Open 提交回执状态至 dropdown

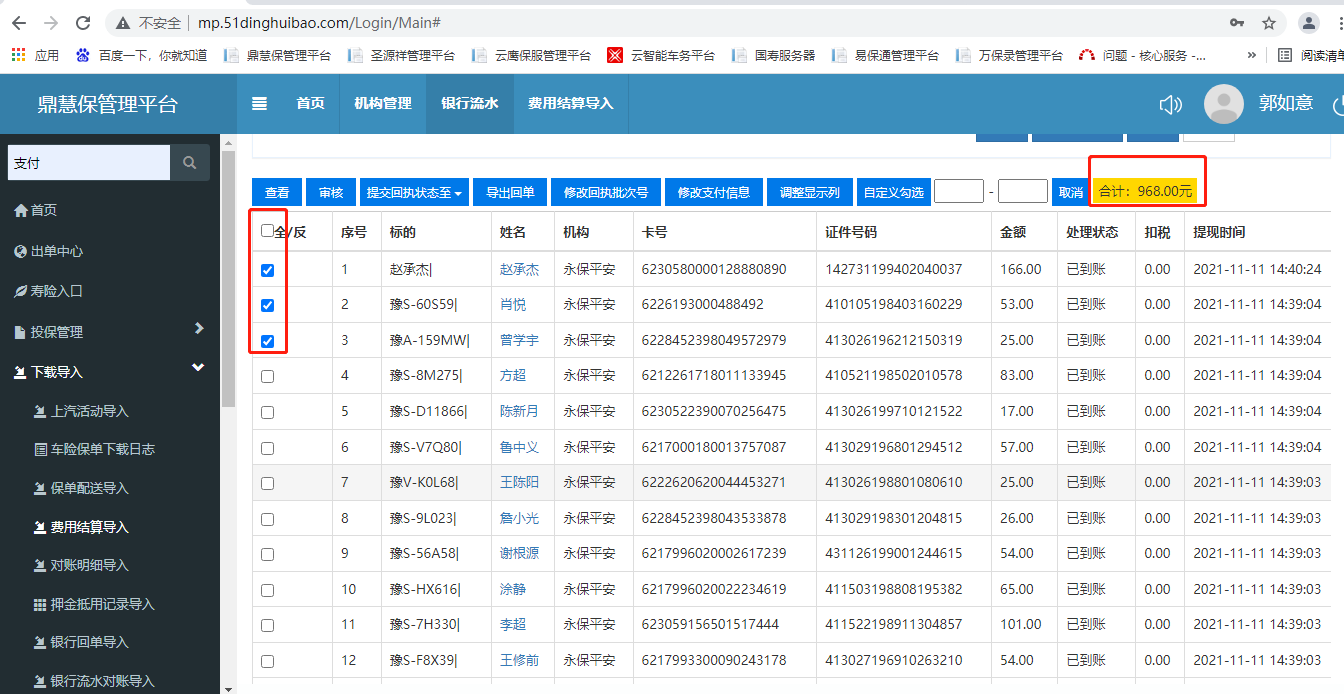(x=414, y=192)
